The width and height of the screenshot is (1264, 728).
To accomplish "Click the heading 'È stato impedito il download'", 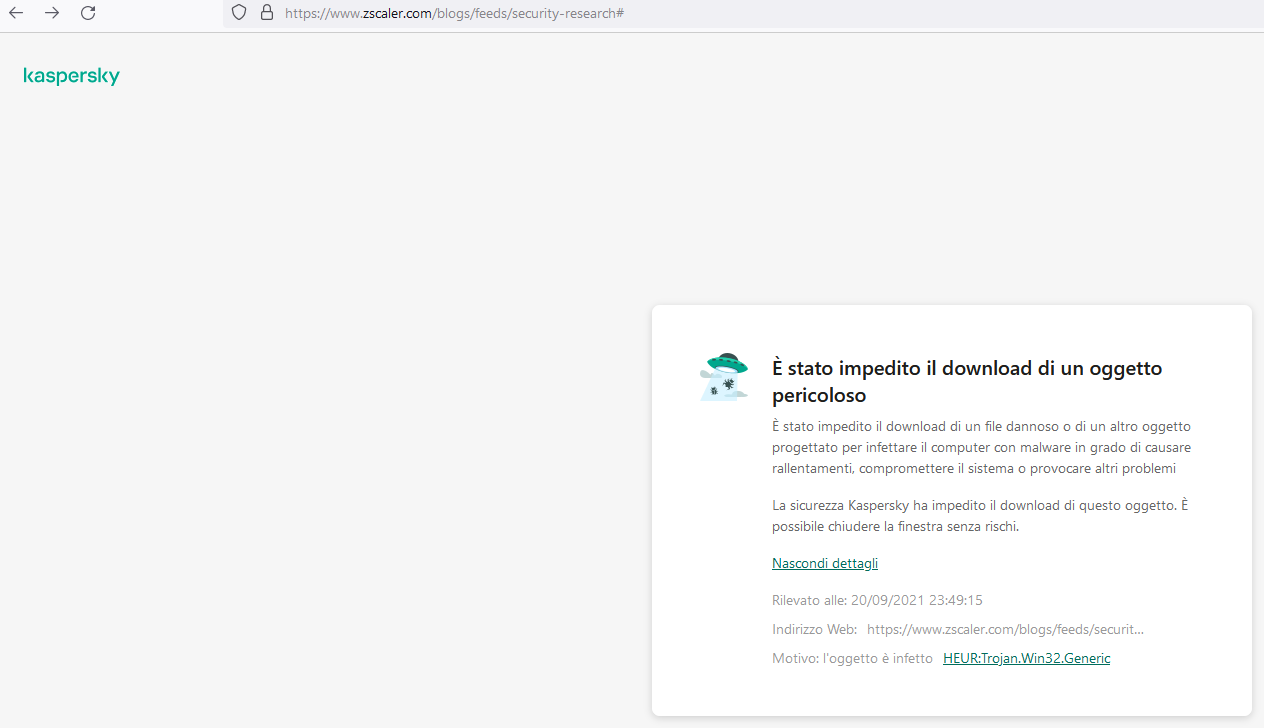I will (967, 381).
